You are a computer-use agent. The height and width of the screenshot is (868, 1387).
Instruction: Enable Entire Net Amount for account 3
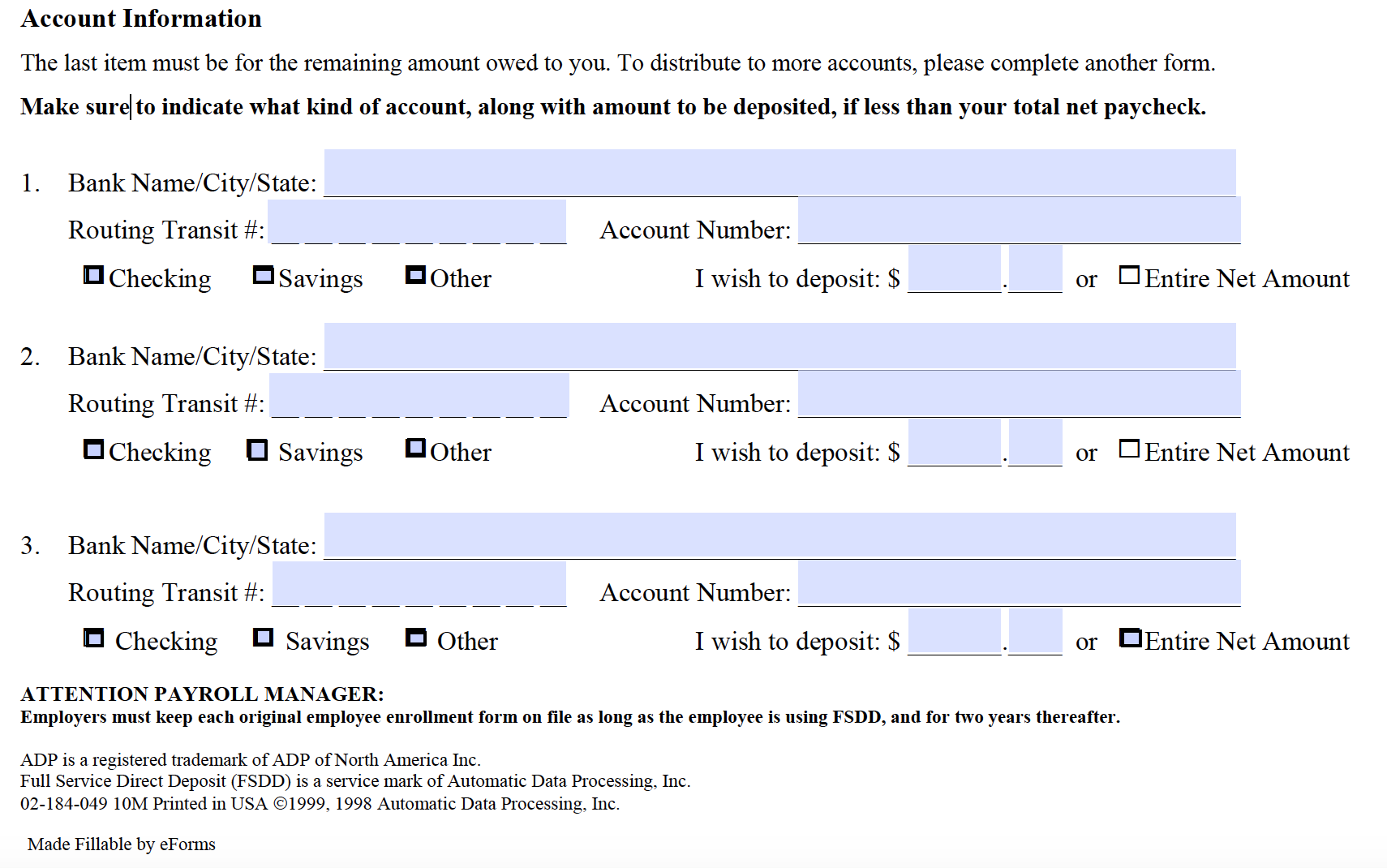pos(1131,638)
